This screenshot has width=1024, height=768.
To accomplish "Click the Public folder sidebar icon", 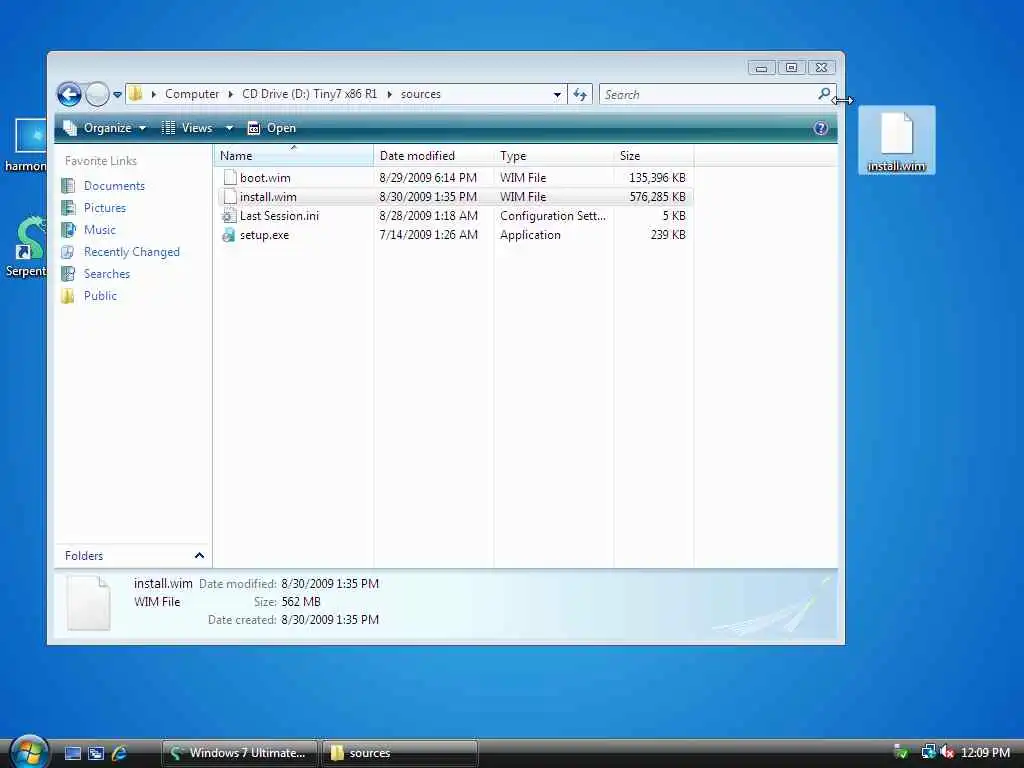I will tap(68, 296).
